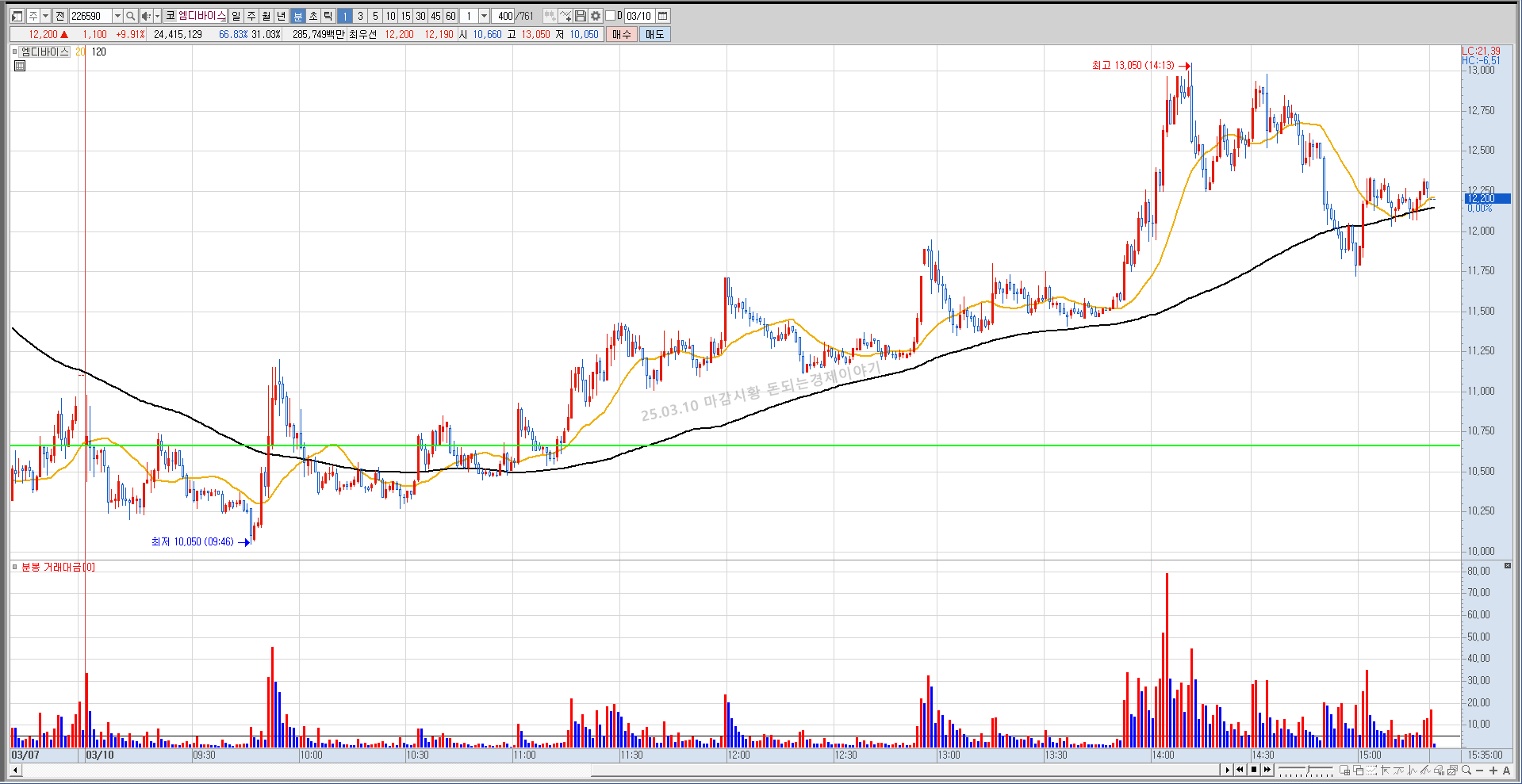Select the 10-minute interval tab

coord(390,16)
